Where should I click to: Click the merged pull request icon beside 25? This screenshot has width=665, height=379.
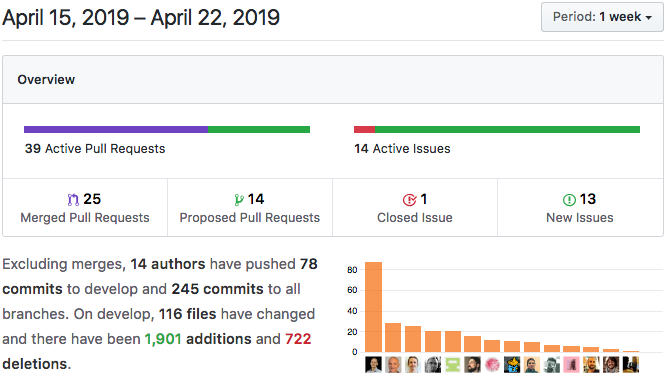point(73,199)
